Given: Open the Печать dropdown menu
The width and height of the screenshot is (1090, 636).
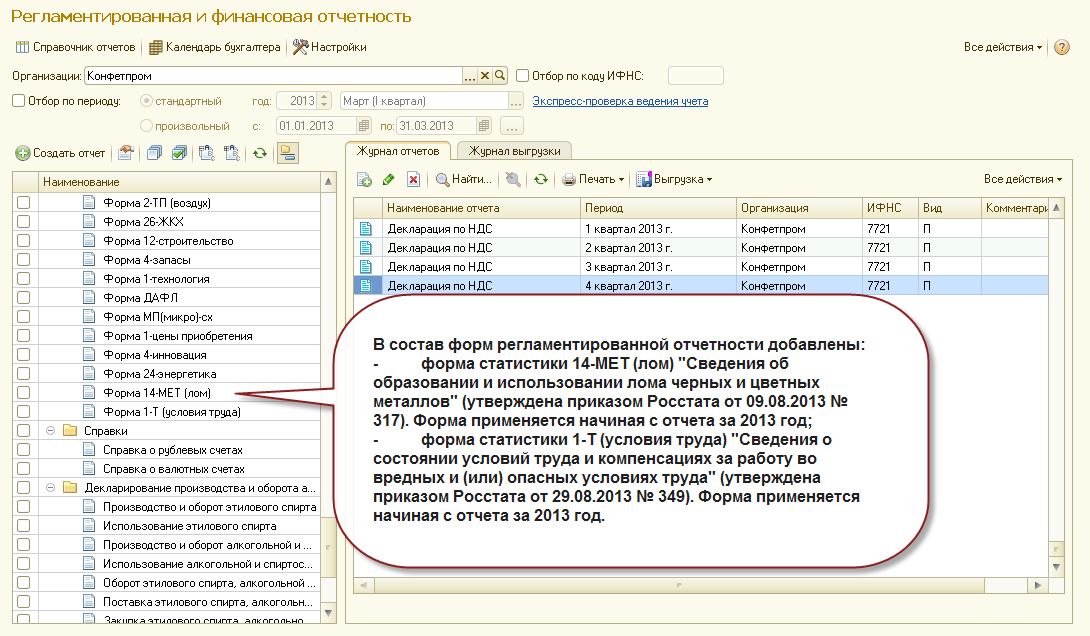Looking at the screenshot, I should click(x=593, y=180).
